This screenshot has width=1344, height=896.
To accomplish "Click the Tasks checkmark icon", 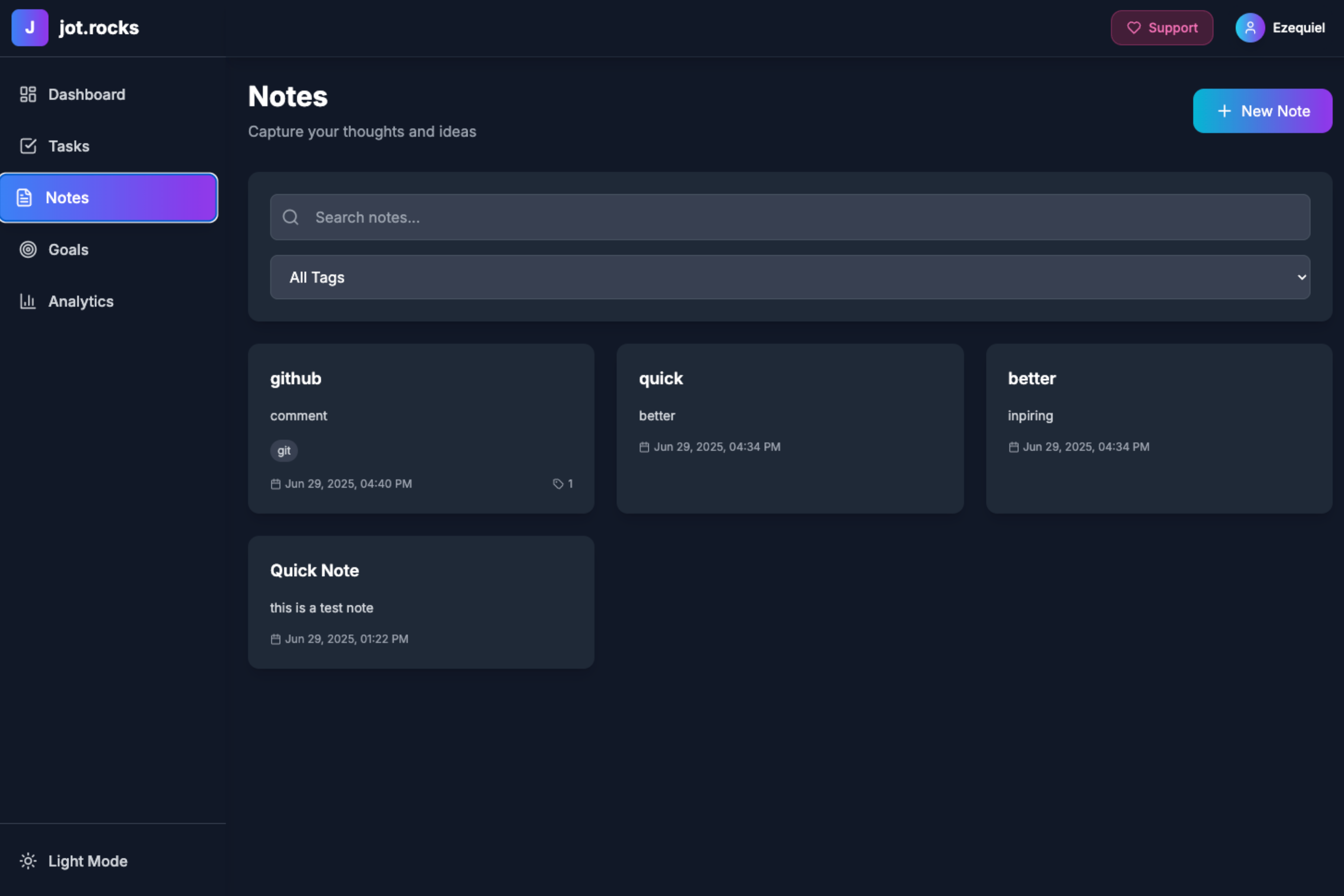I will coord(28,146).
